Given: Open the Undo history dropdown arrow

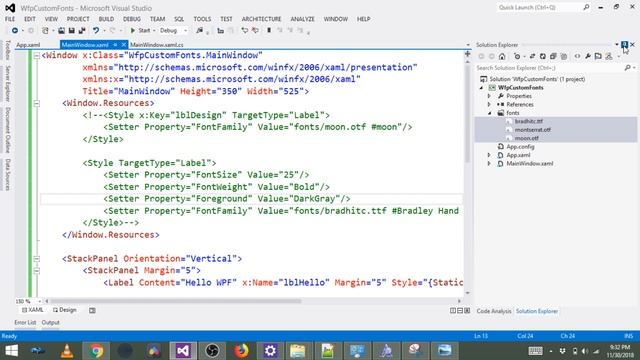Looking at the screenshot, I should tap(104, 31).
